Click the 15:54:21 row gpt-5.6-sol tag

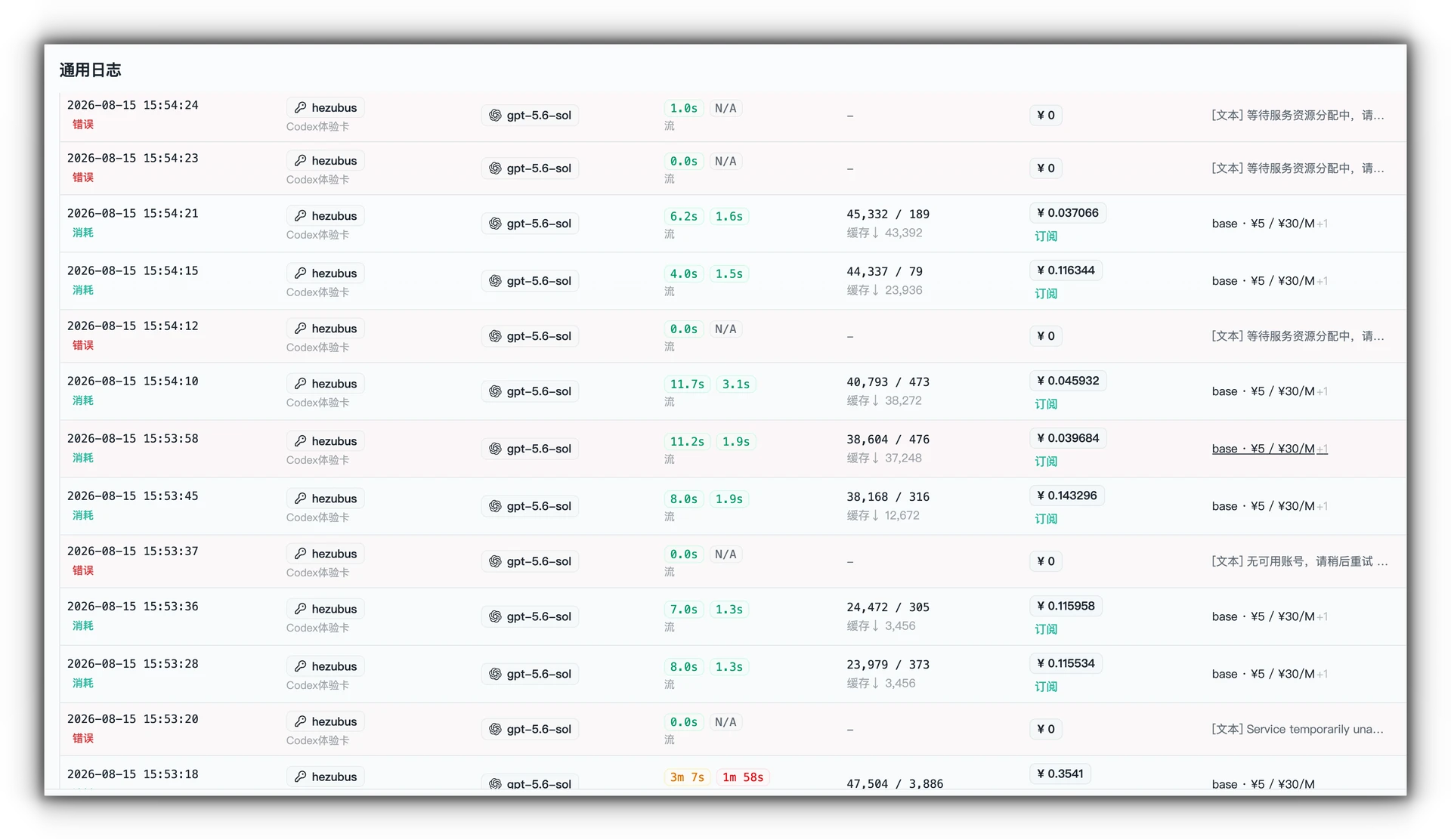point(530,223)
